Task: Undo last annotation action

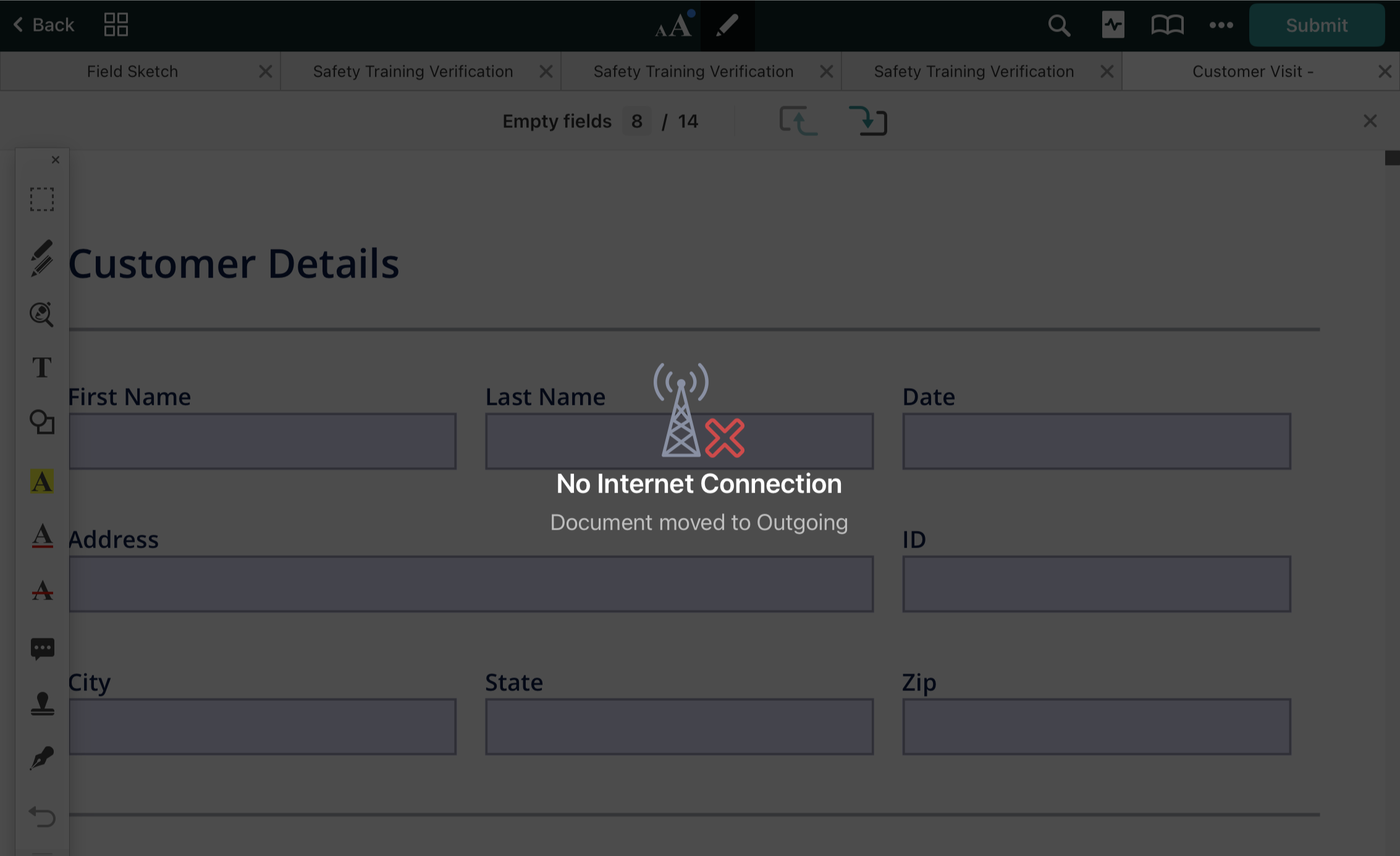Action: (42, 816)
